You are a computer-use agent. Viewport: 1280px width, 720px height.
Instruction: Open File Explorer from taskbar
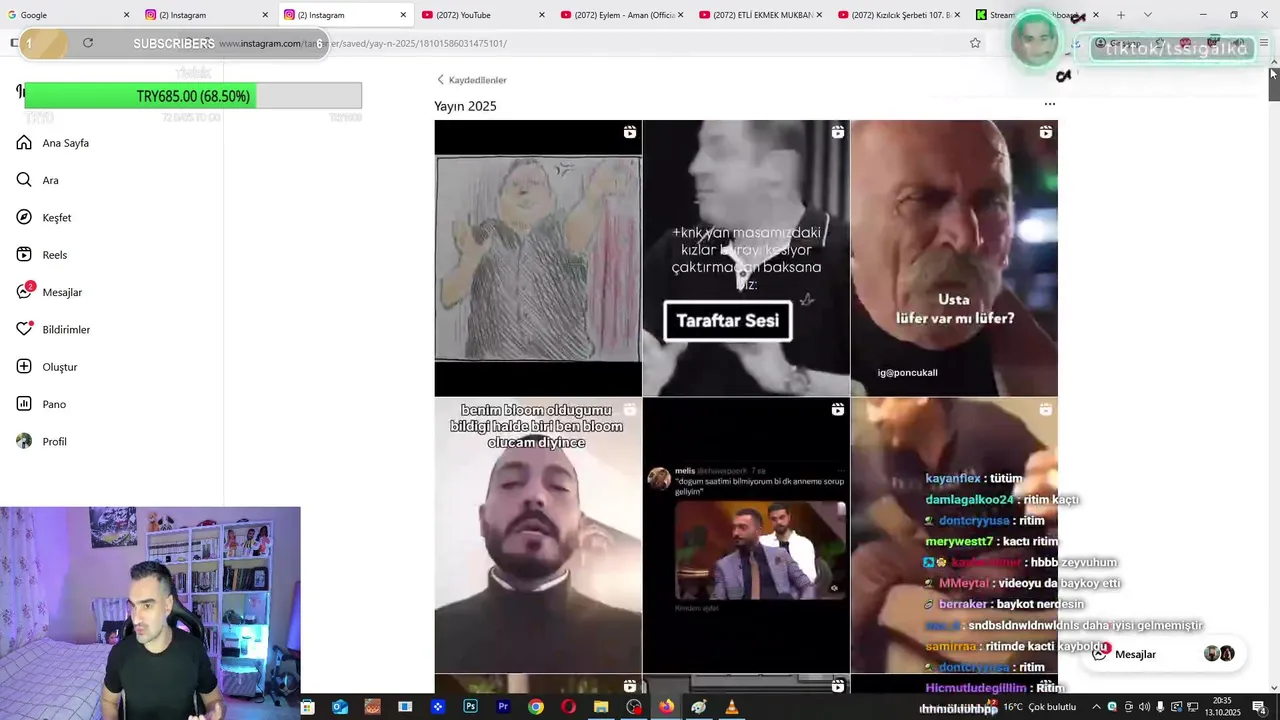point(601,707)
